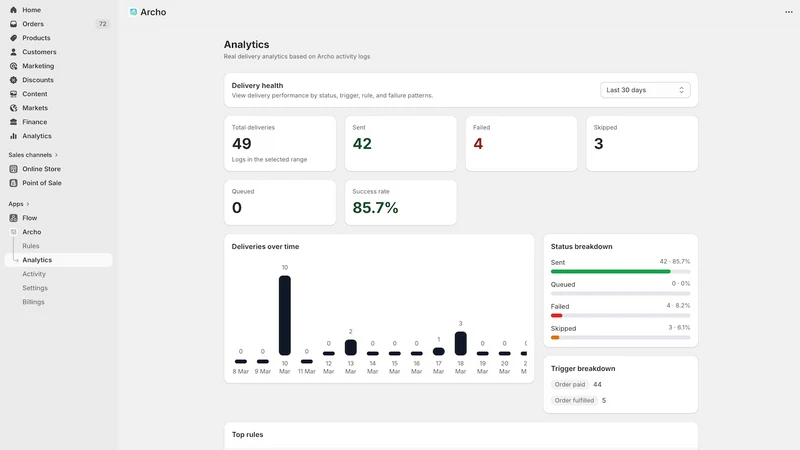The height and width of the screenshot is (450, 800).
Task: Open Products in the sidebar
Action: coord(36,38)
